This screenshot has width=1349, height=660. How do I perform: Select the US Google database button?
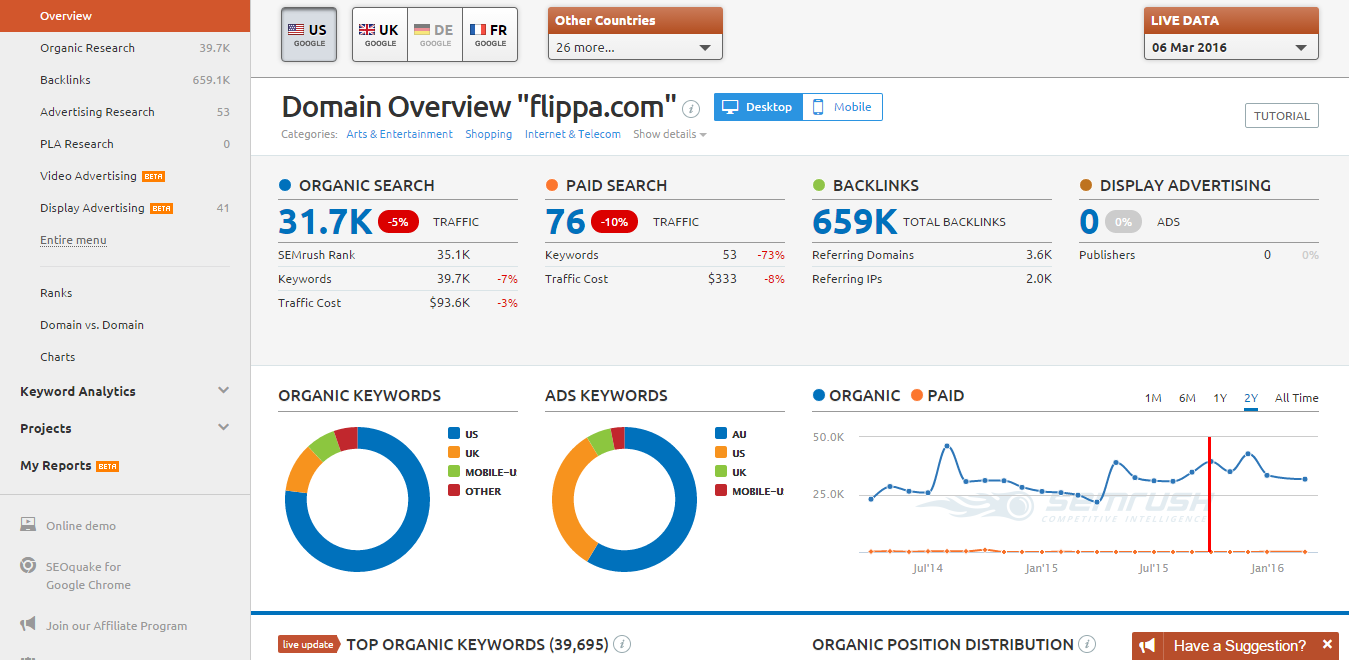(x=309, y=35)
